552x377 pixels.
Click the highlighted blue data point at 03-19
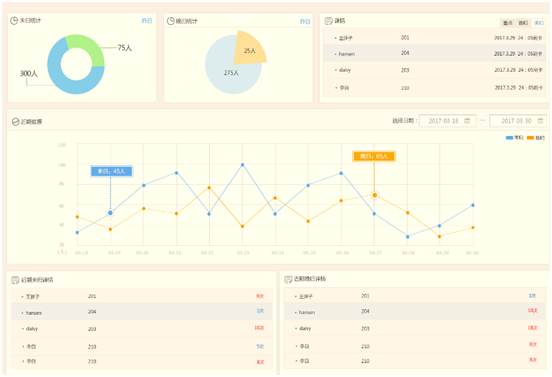coord(110,213)
